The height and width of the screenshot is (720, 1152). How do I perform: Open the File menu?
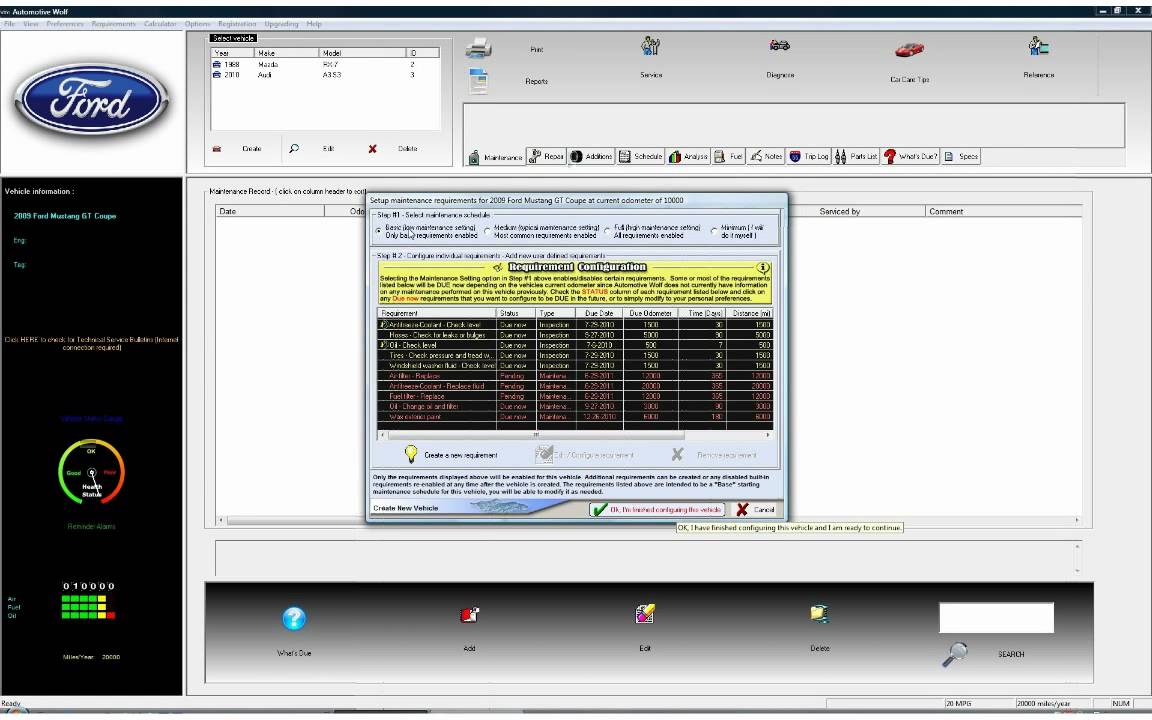click(x=10, y=24)
